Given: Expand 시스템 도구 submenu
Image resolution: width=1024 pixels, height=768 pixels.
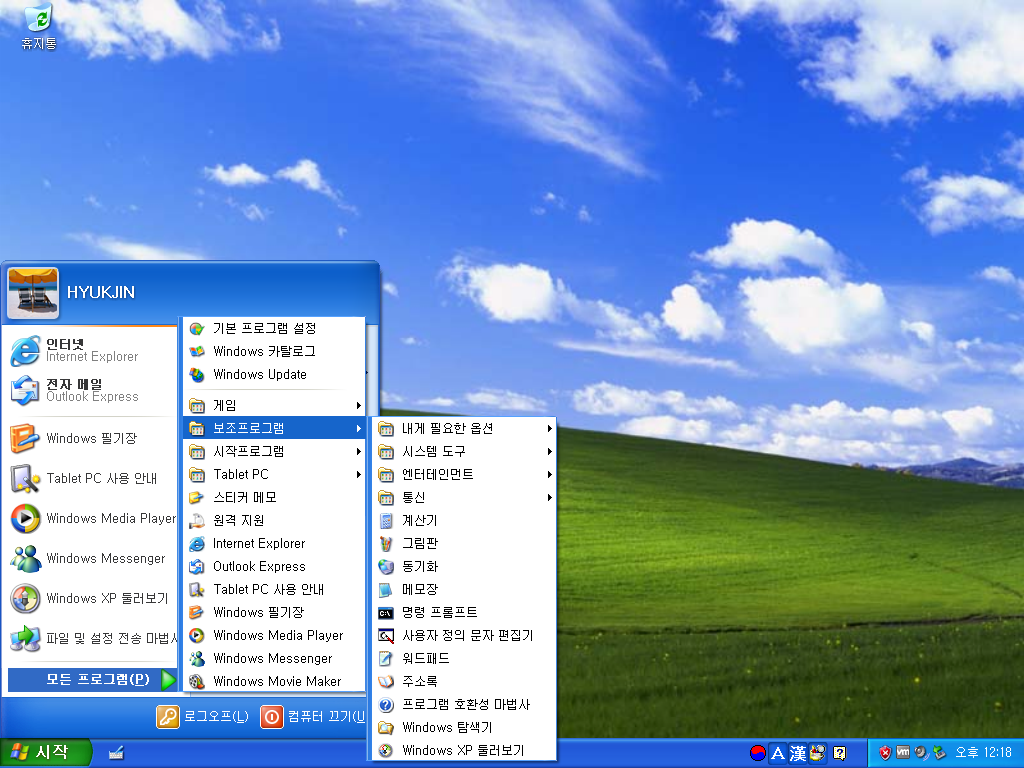Looking at the screenshot, I should 464,451.
